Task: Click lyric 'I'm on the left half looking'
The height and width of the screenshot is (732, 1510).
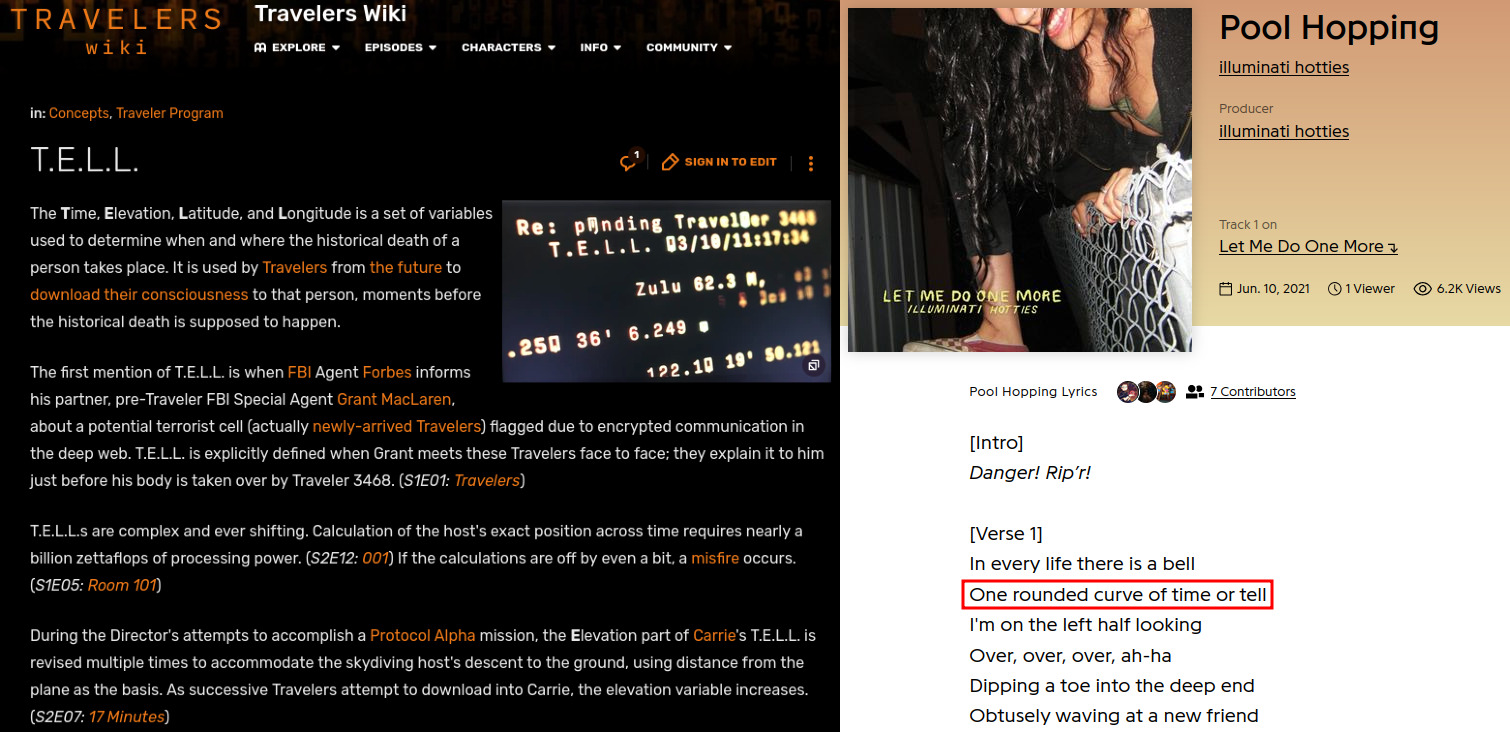Action: point(1085,625)
